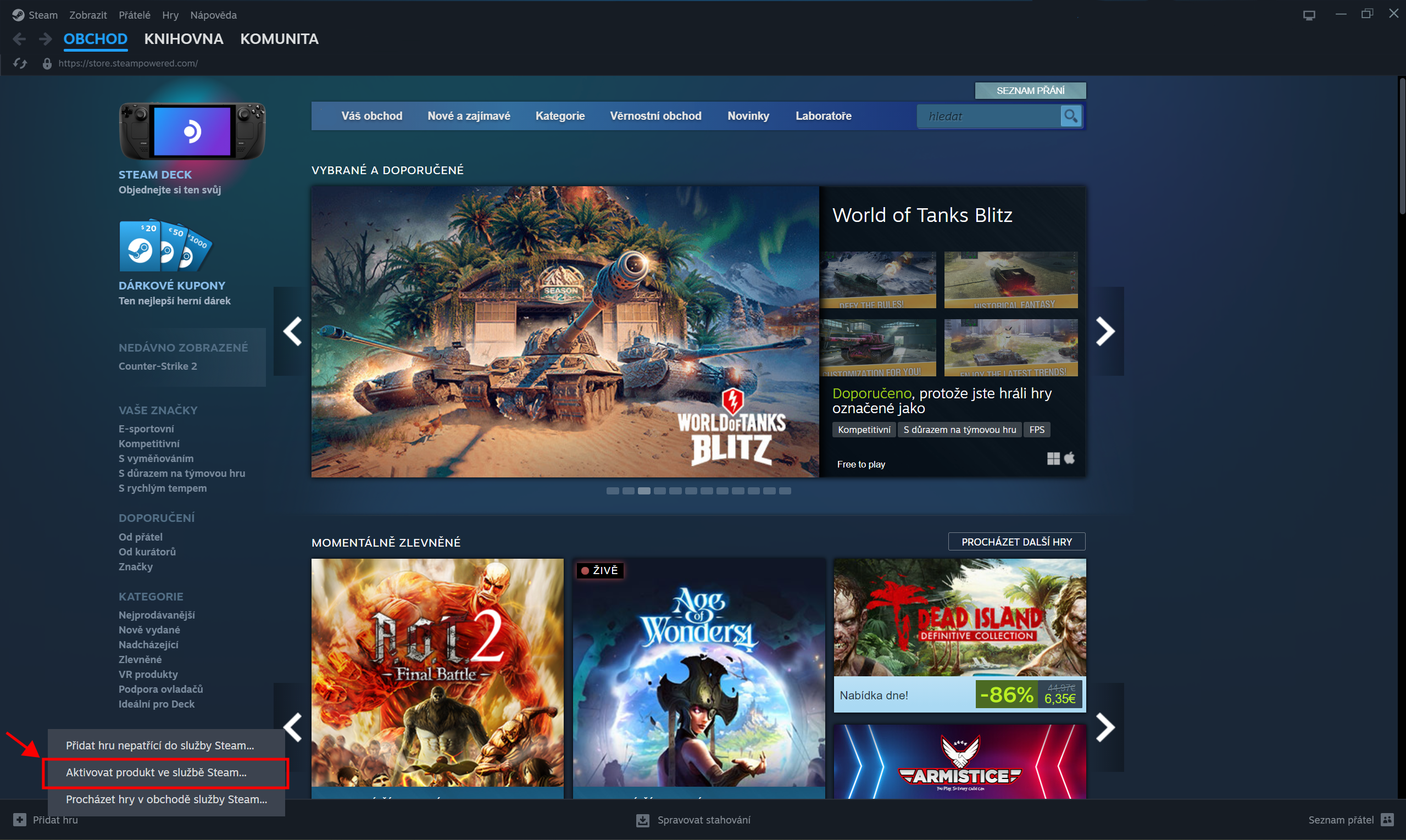Click the friends list icon
1406x840 pixels.
(1387, 820)
